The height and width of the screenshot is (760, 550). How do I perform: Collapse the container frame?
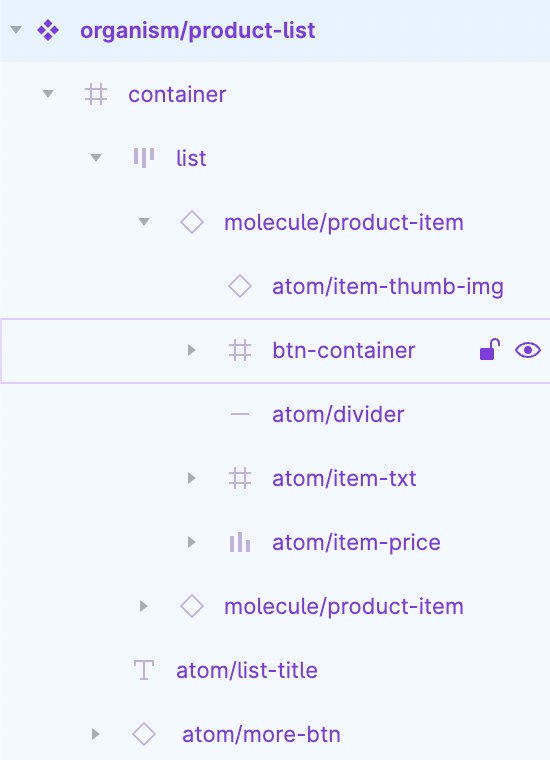(x=47, y=94)
